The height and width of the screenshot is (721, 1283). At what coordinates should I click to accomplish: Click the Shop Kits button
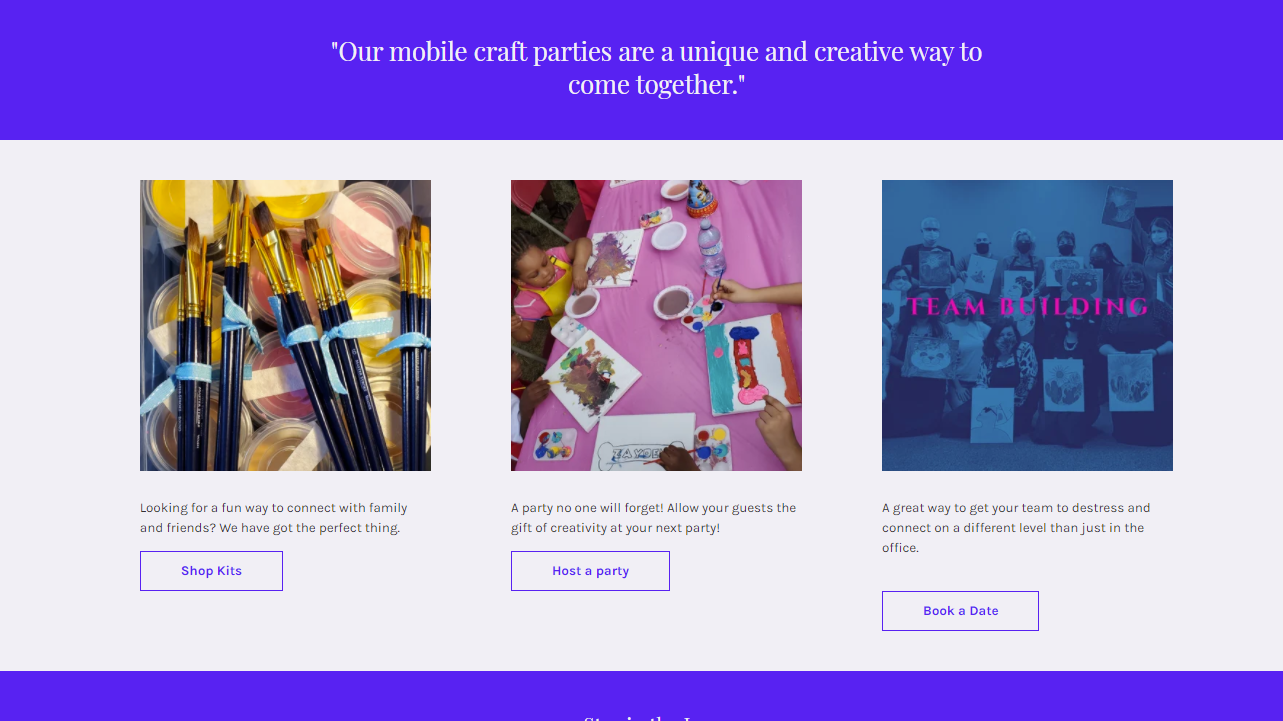pos(211,571)
